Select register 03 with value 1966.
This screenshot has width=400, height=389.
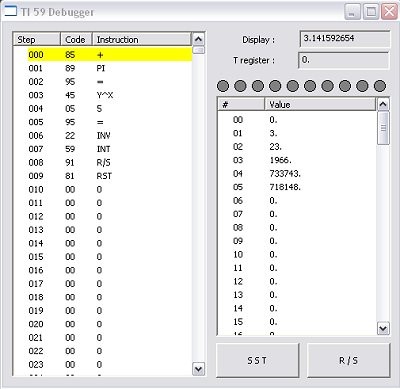point(297,160)
